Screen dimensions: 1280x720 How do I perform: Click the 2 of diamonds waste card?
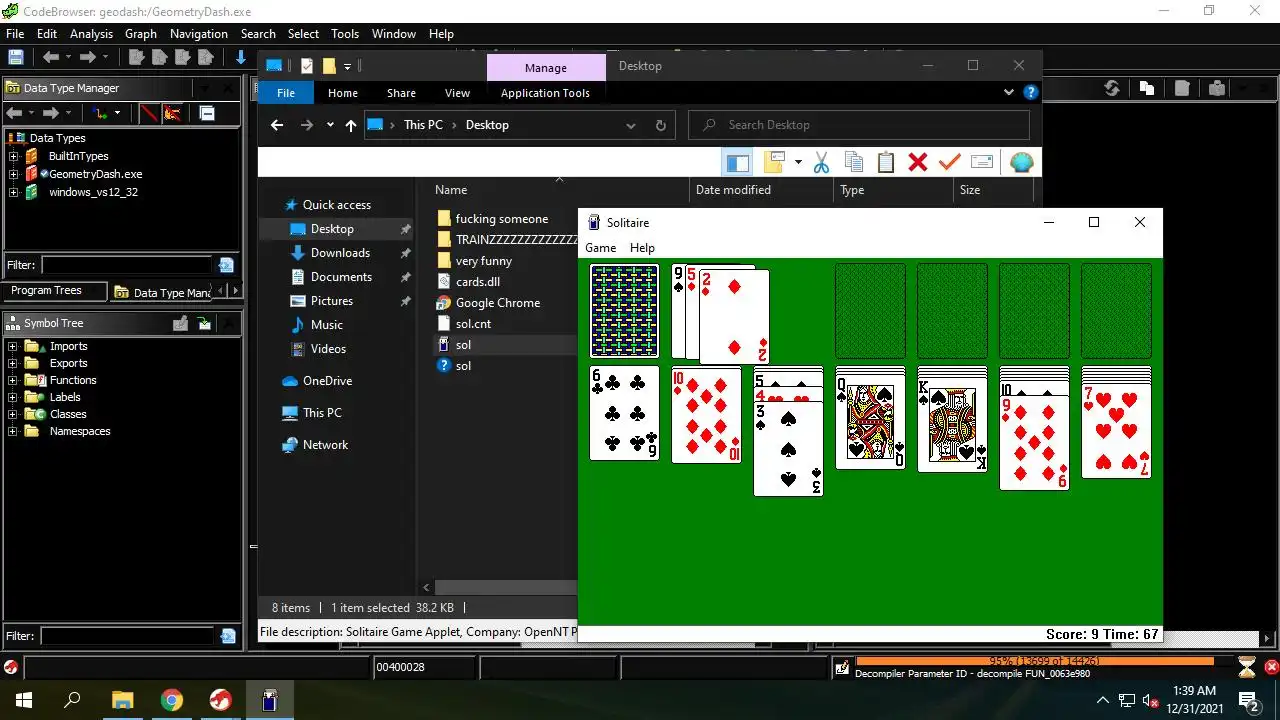coord(734,316)
